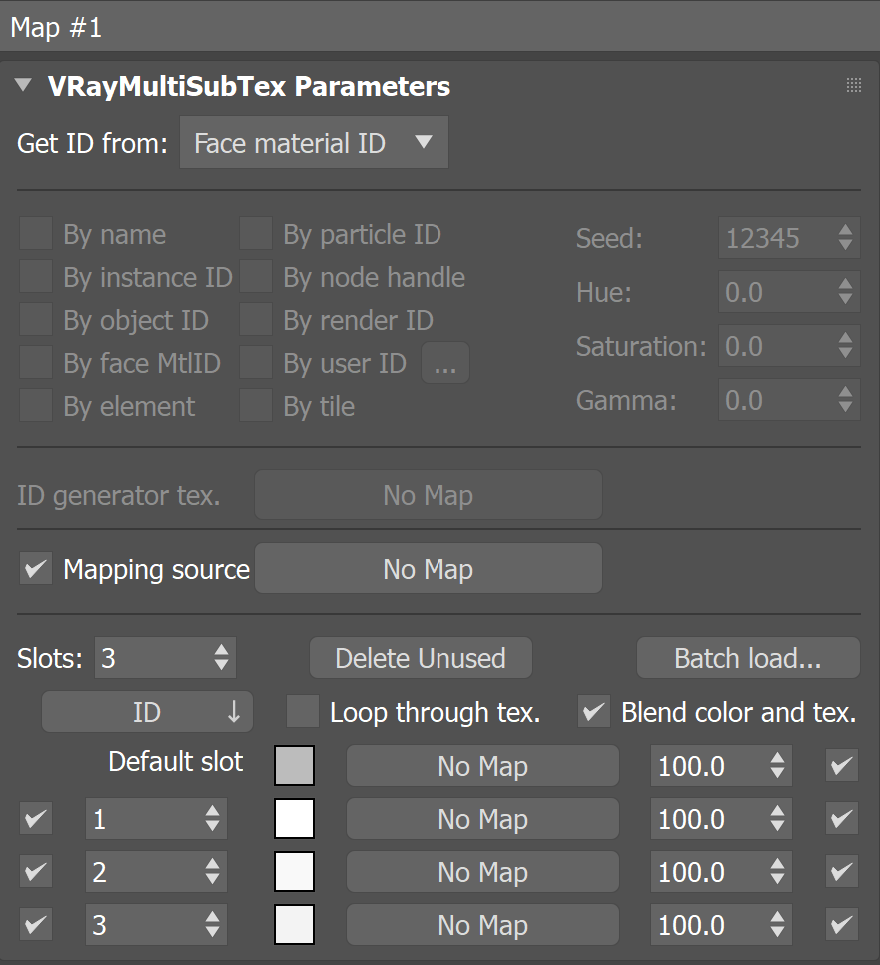This screenshot has width=880, height=965.
Task: Assign a map to Mapping source No Map
Action: pos(428,569)
